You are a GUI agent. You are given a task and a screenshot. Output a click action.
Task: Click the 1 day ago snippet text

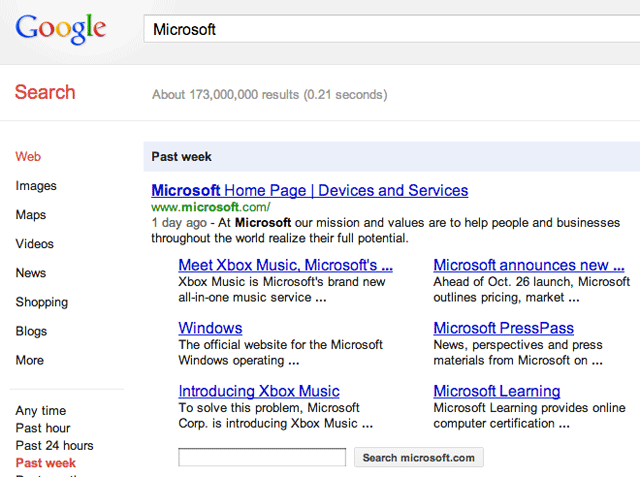tap(179, 223)
